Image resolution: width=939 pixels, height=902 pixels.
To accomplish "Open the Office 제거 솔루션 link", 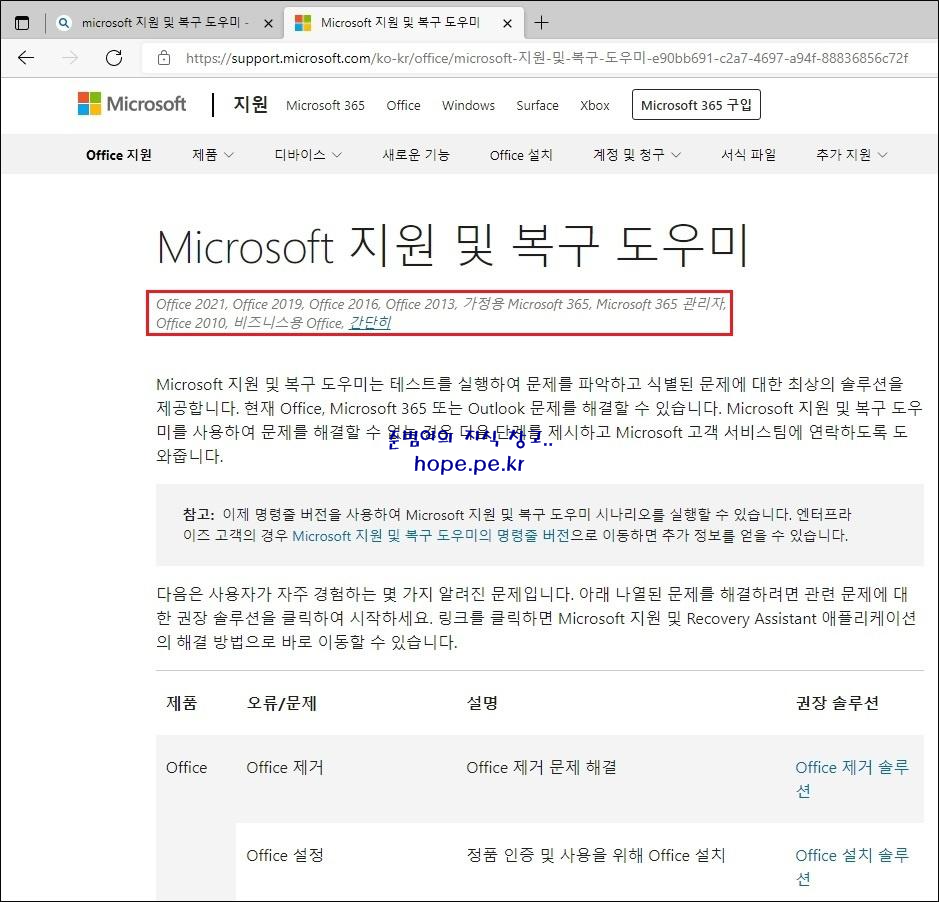I will [852, 779].
